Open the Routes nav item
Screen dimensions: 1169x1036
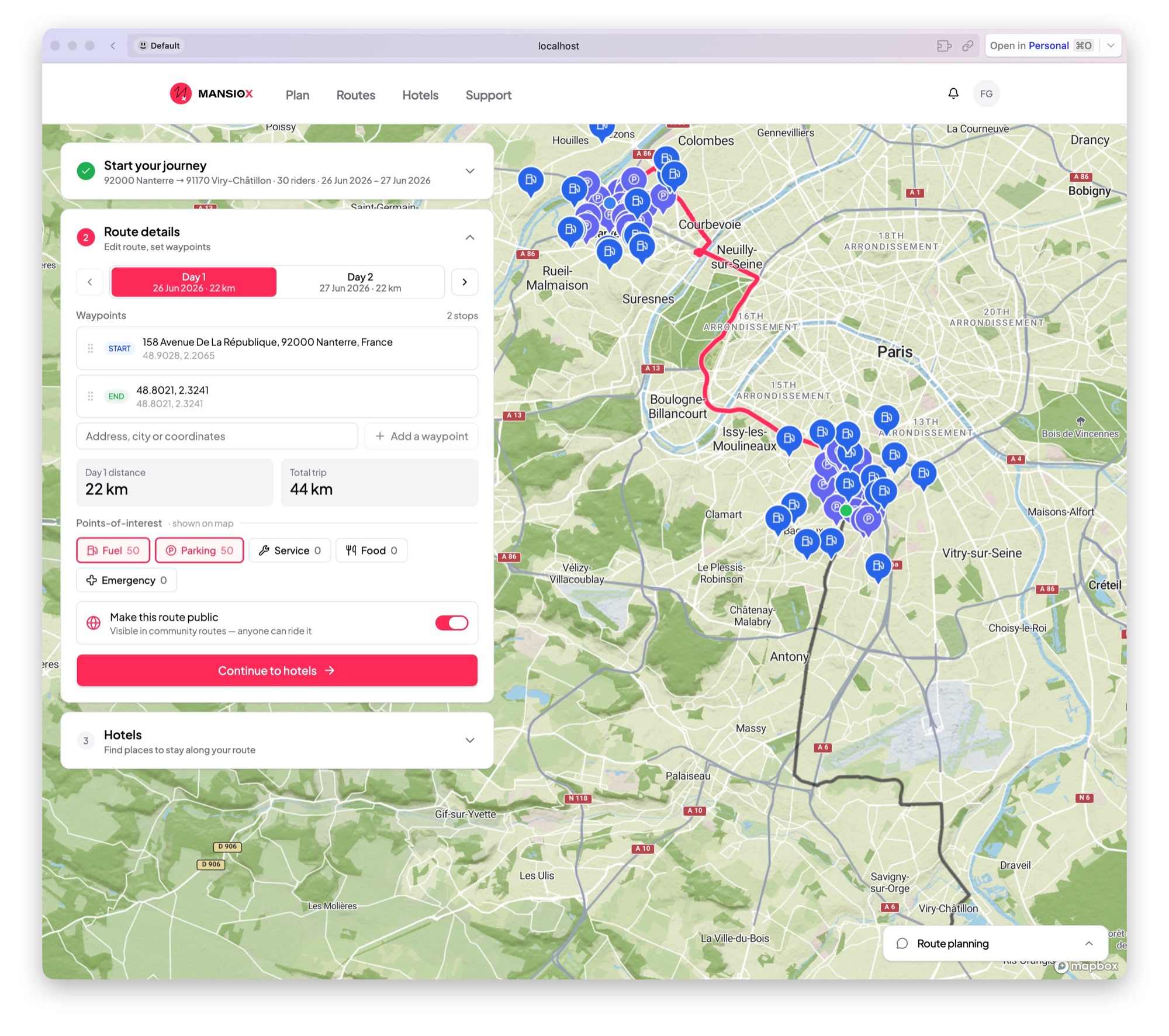click(356, 95)
